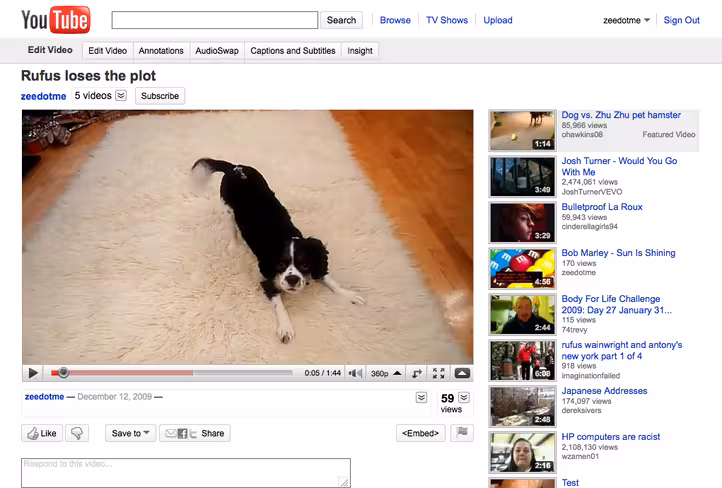
Task: Click the video frame showing the dog
Action: [248, 237]
